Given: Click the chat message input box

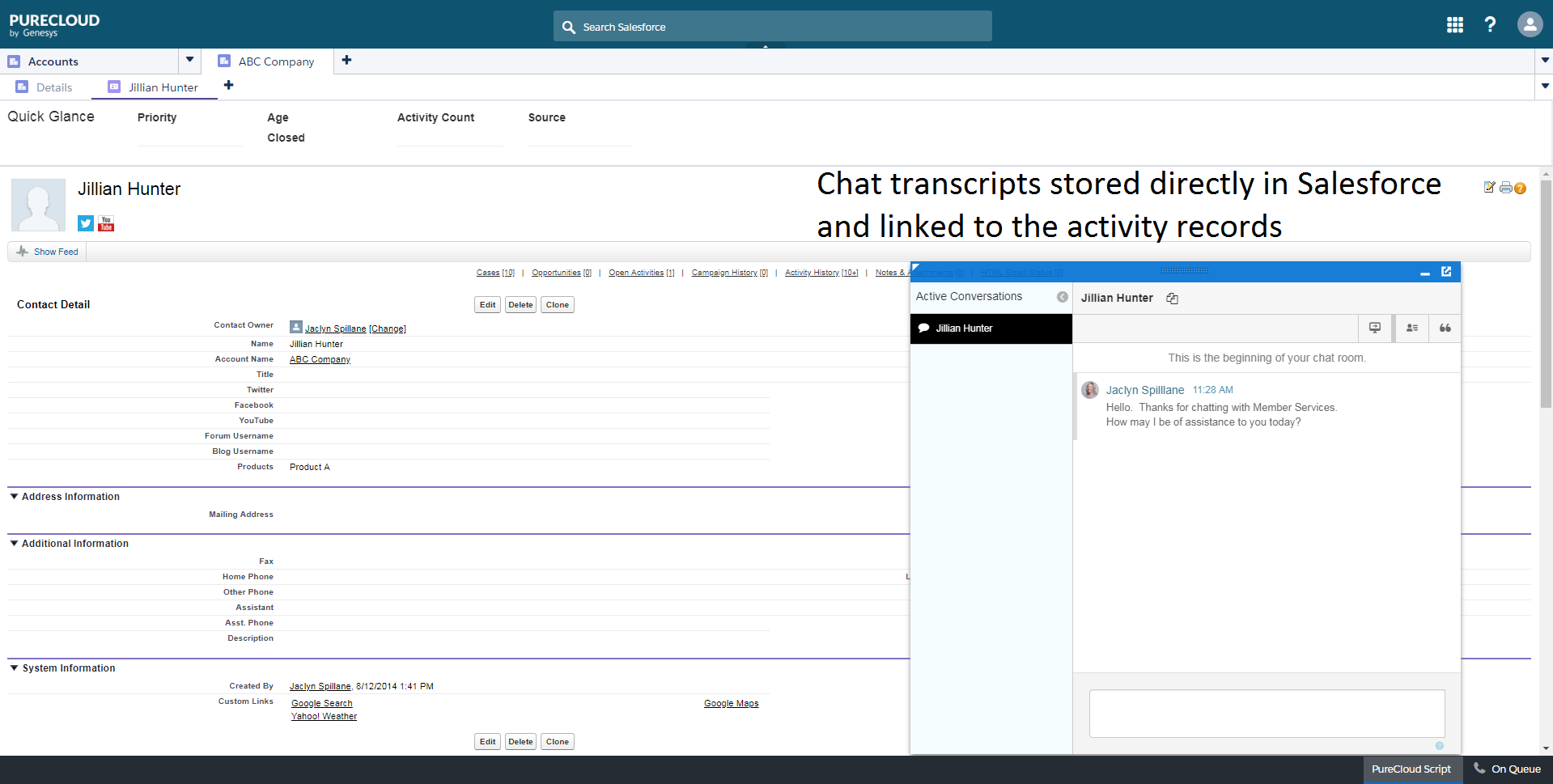Looking at the screenshot, I should tap(1267, 714).
